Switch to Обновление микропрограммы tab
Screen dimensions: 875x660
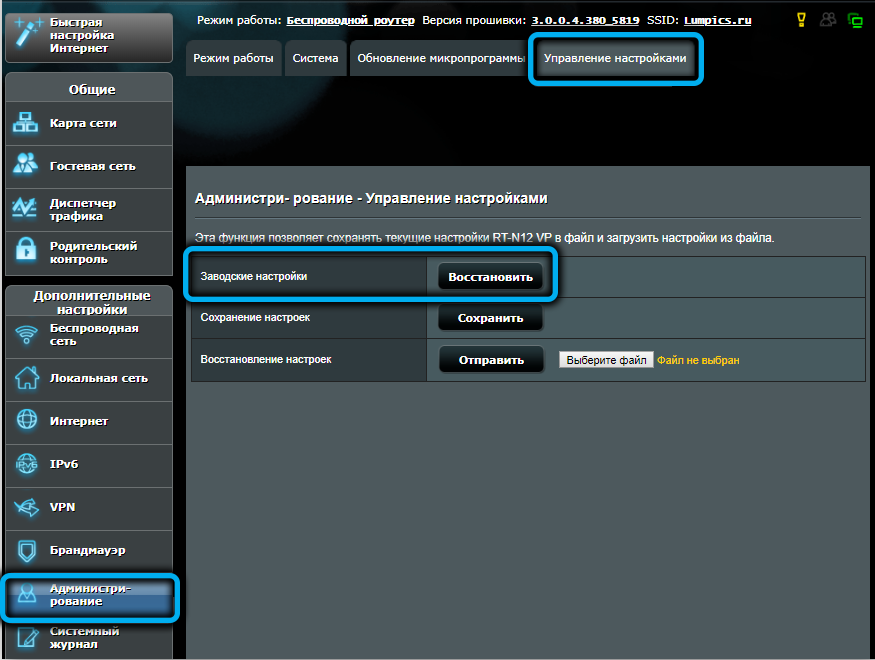(440, 59)
